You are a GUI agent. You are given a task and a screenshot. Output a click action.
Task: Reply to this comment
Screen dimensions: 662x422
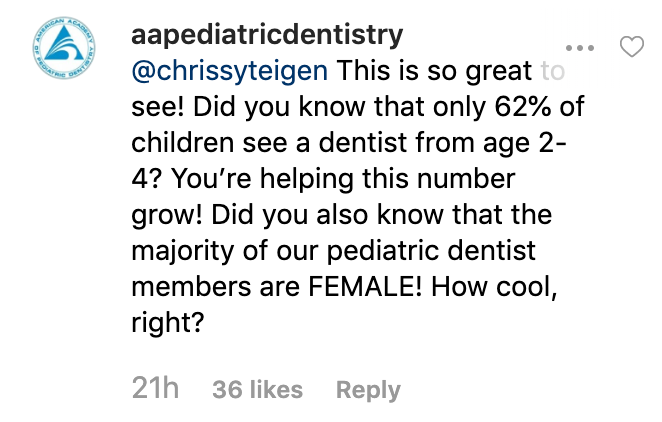click(368, 390)
